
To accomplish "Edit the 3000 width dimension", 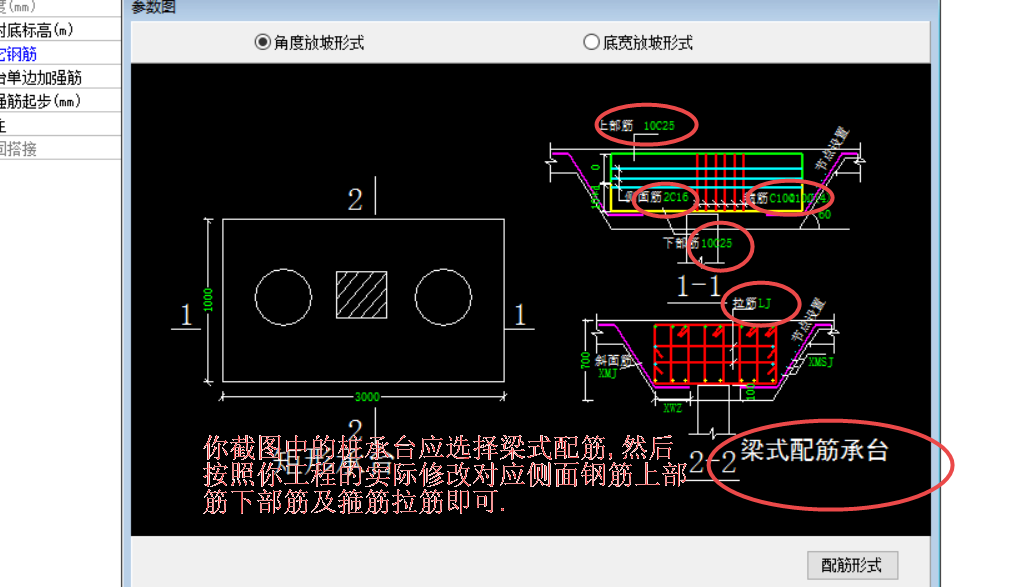I will click(x=367, y=396).
